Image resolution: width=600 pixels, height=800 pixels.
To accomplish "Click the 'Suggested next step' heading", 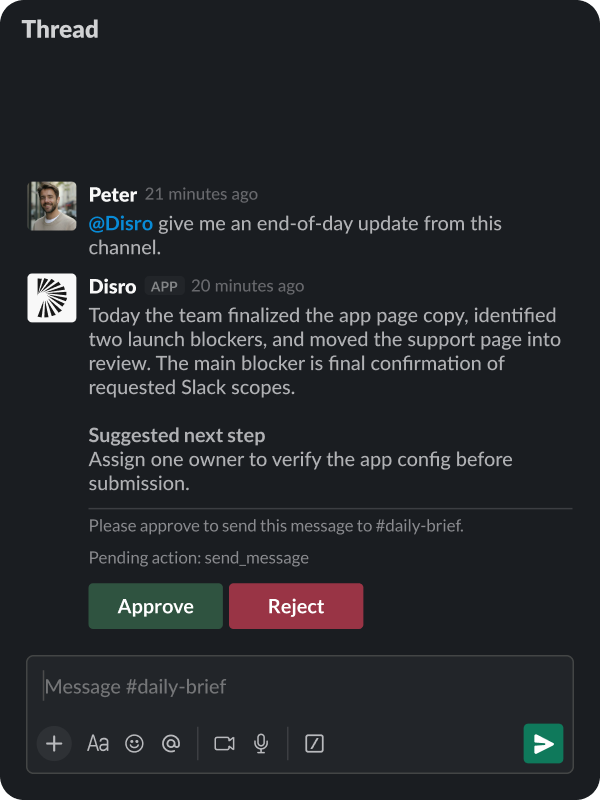I will click(177, 436).
